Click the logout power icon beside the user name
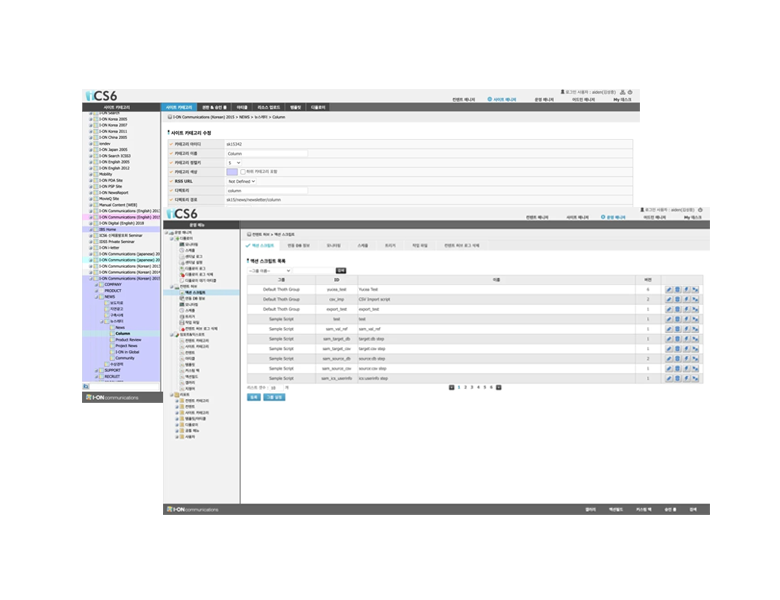The image size is (780, 600). pos(629,92)
